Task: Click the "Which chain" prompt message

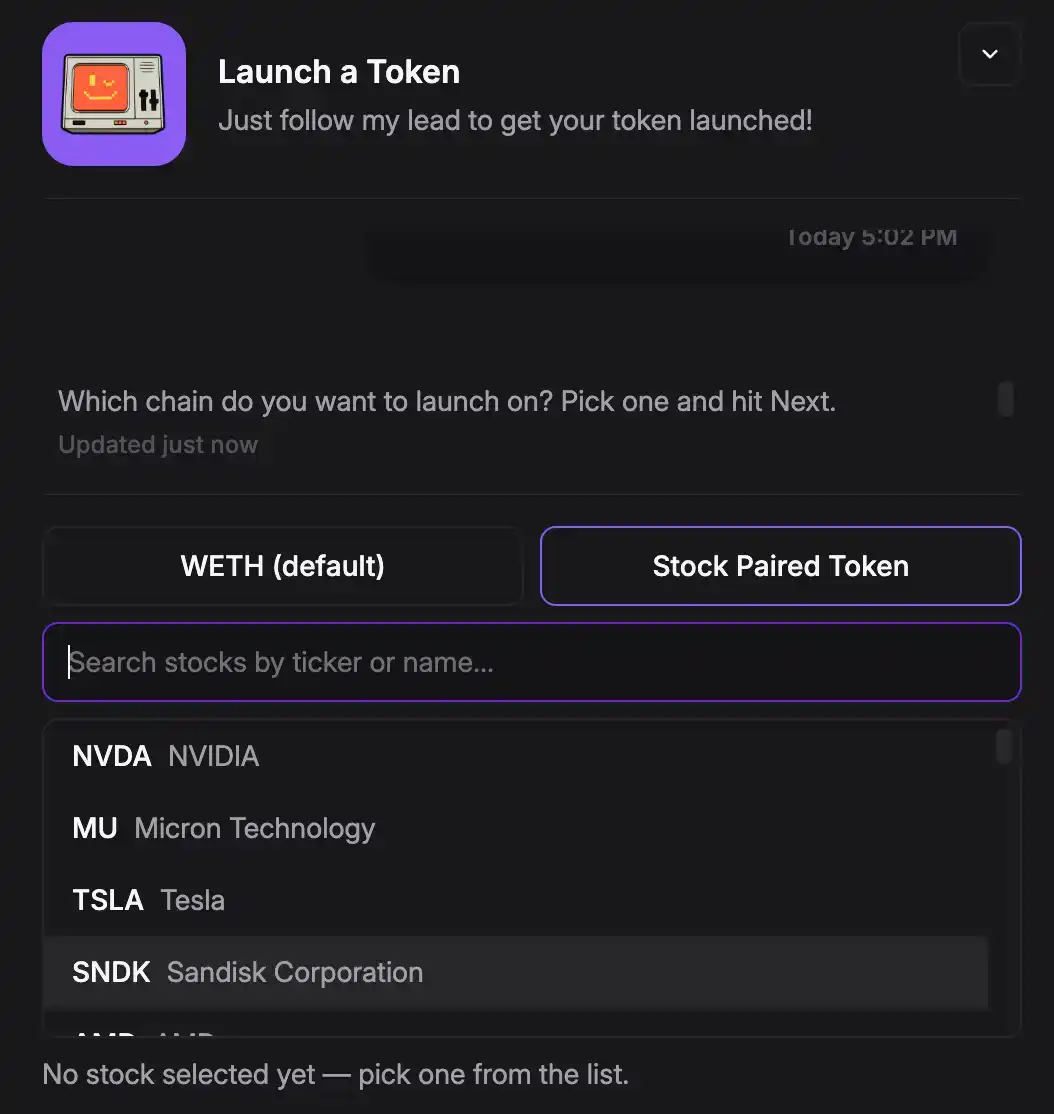Action: click(447, 401)
